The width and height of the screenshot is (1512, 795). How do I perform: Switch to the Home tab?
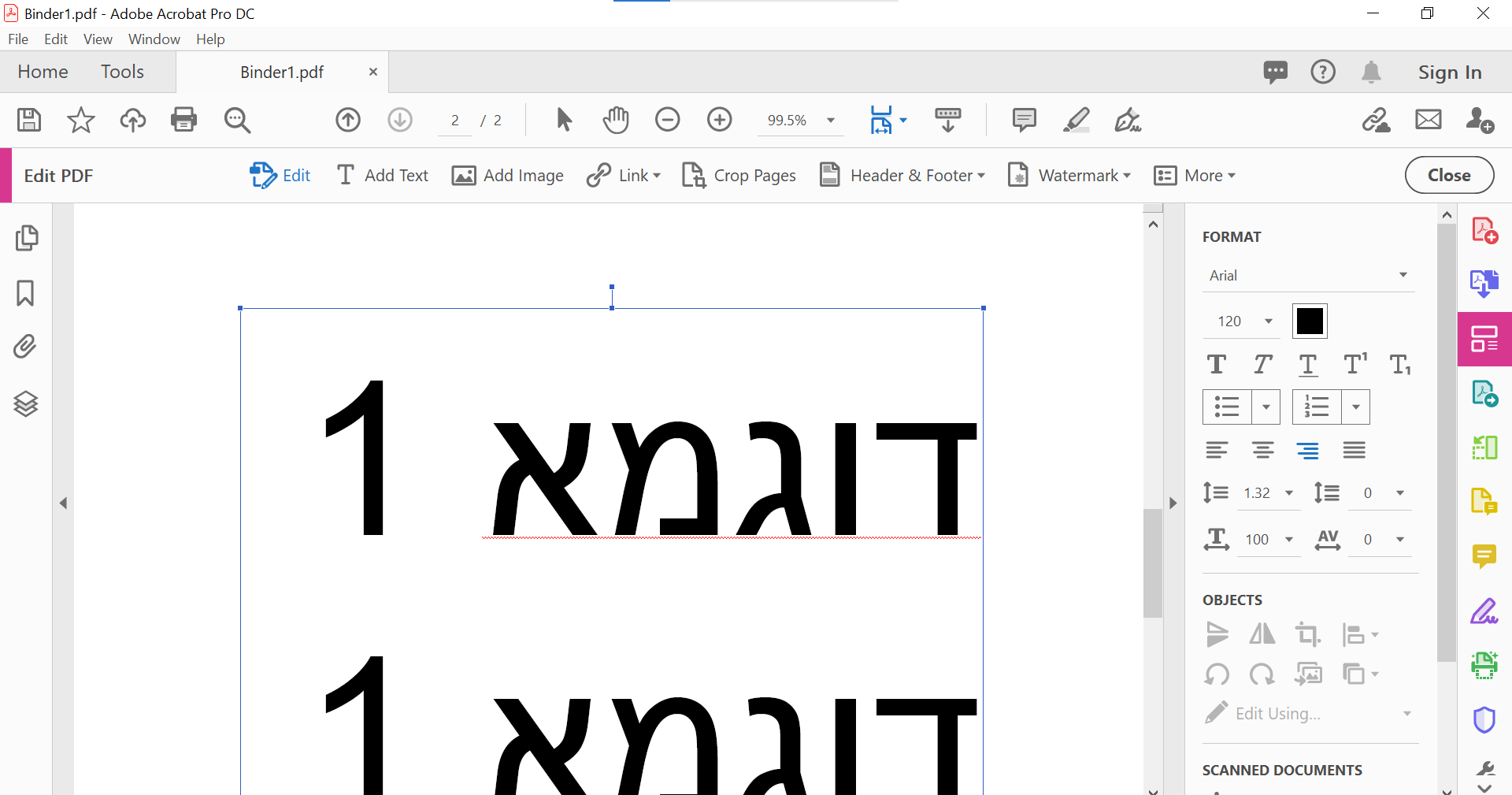(x=43, y=72)
